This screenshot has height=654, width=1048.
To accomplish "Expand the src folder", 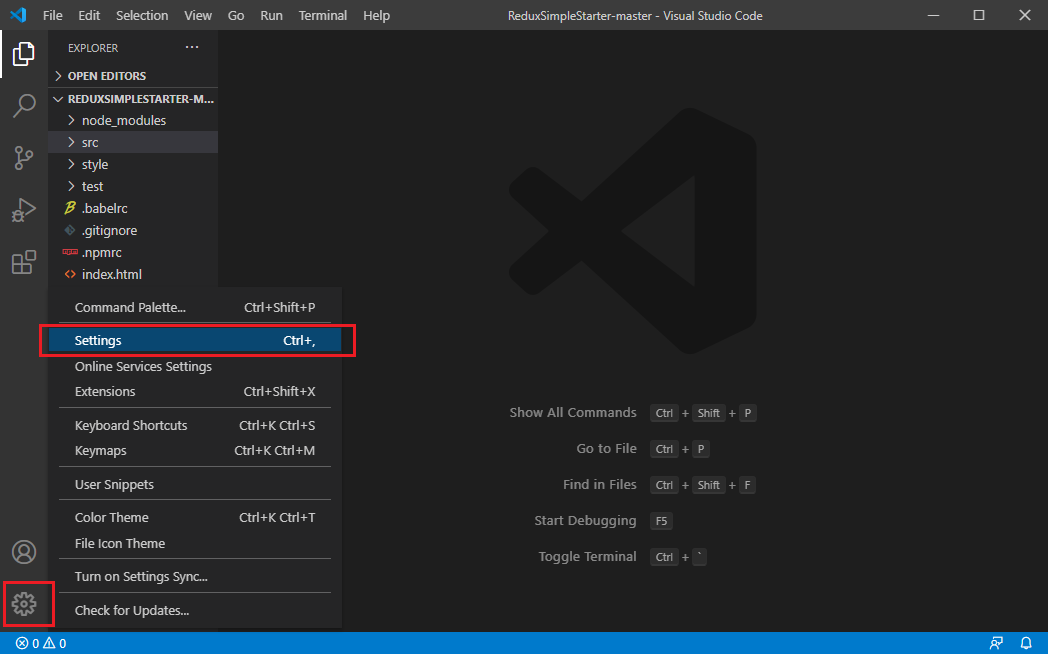I will [133, 142].
